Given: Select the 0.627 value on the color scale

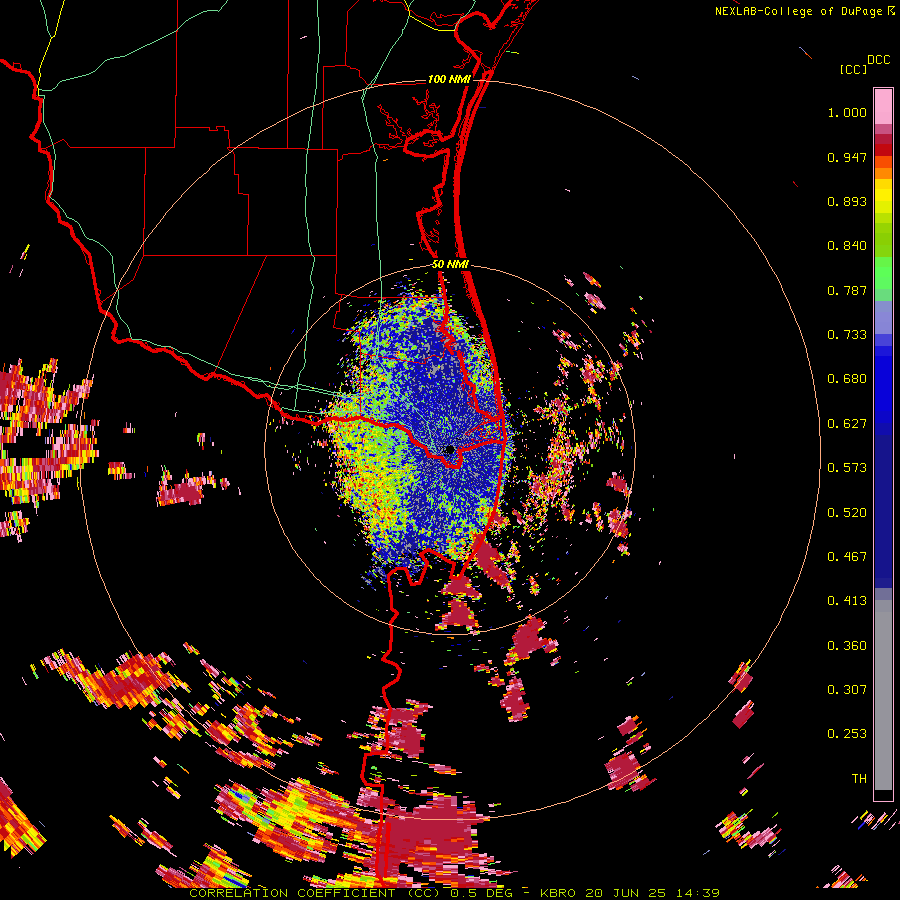Looking at the screenshot, I should tap(847, 424).
